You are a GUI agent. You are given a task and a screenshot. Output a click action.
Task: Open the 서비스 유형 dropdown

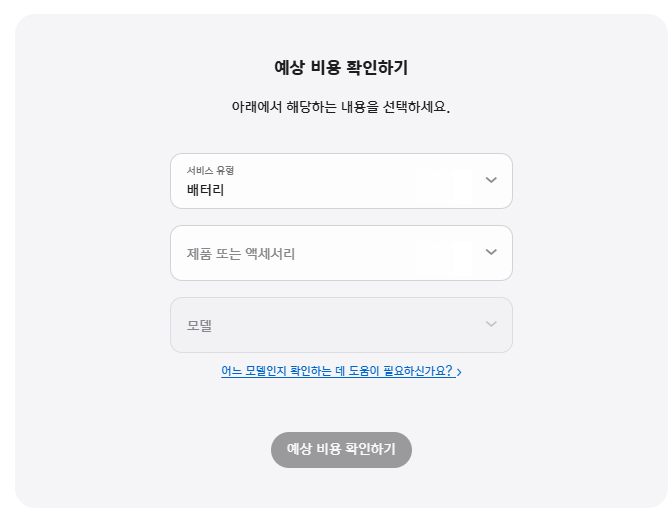(x=341, y=181)
